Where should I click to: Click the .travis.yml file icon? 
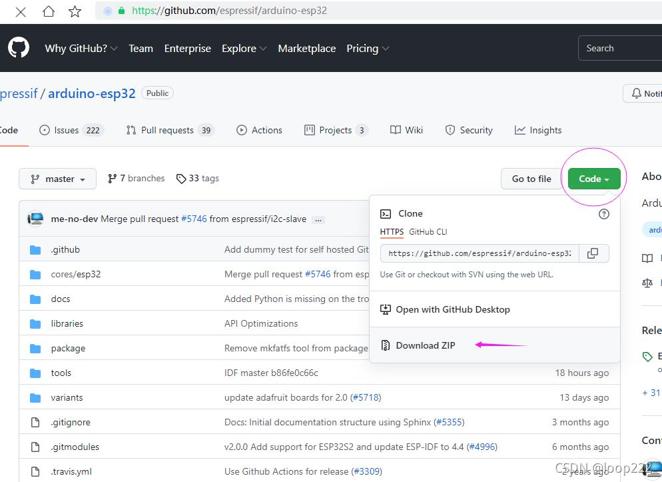tap(35, 471)
